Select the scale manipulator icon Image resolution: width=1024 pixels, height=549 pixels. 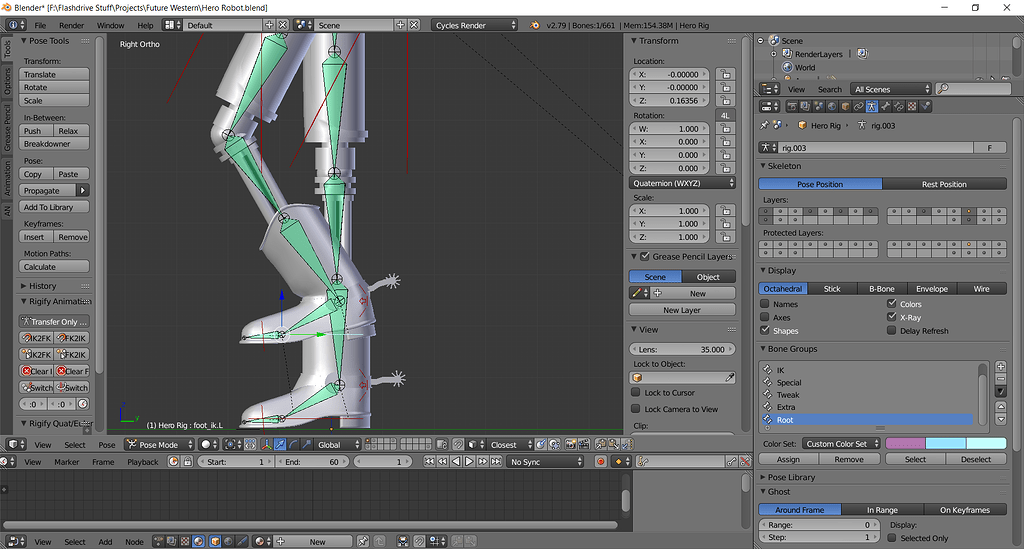tap(307, 445)
